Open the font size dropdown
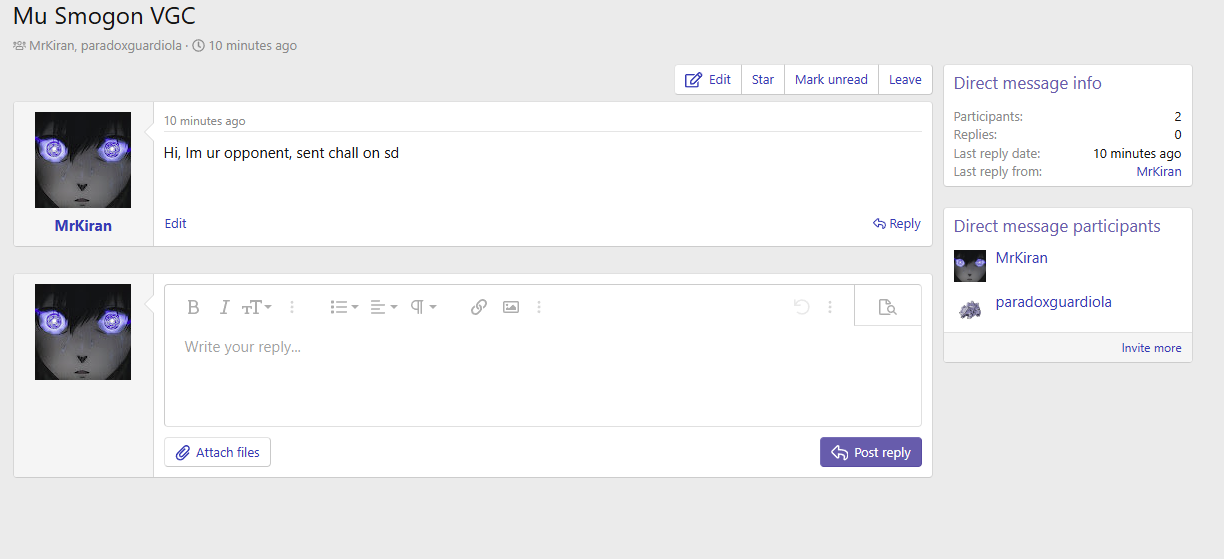The height and width of the screenshot is (559, 1224). point(257,307)
